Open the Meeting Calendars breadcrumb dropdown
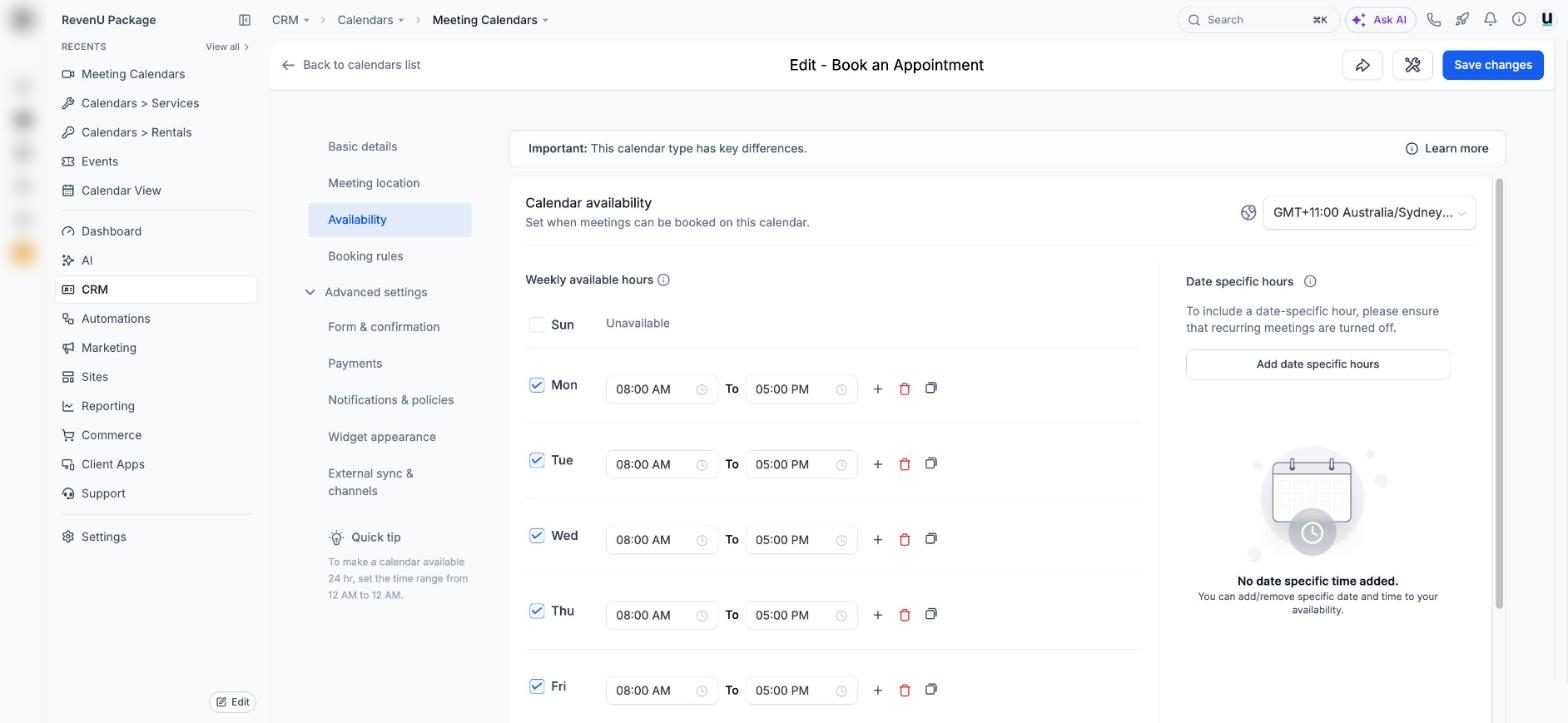The image size is (1568, 723). [x=491, y=20]
